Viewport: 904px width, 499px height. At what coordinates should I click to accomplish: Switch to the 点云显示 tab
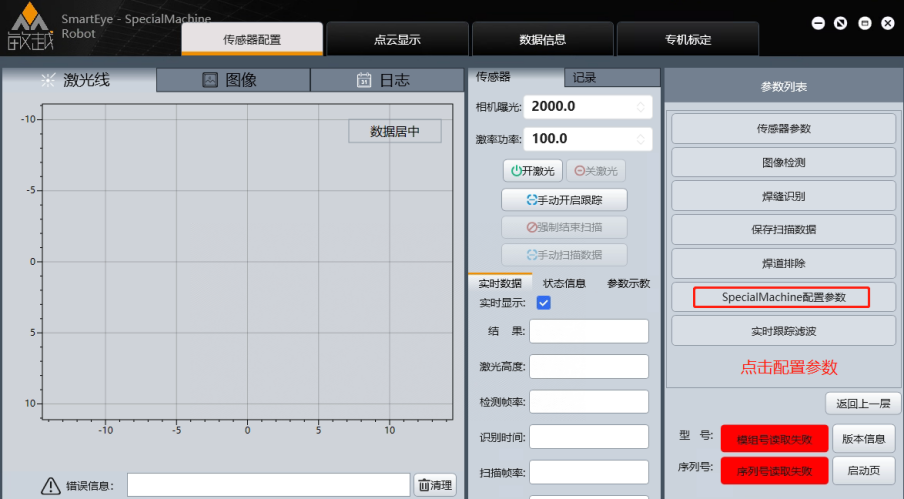pos(397,40)
